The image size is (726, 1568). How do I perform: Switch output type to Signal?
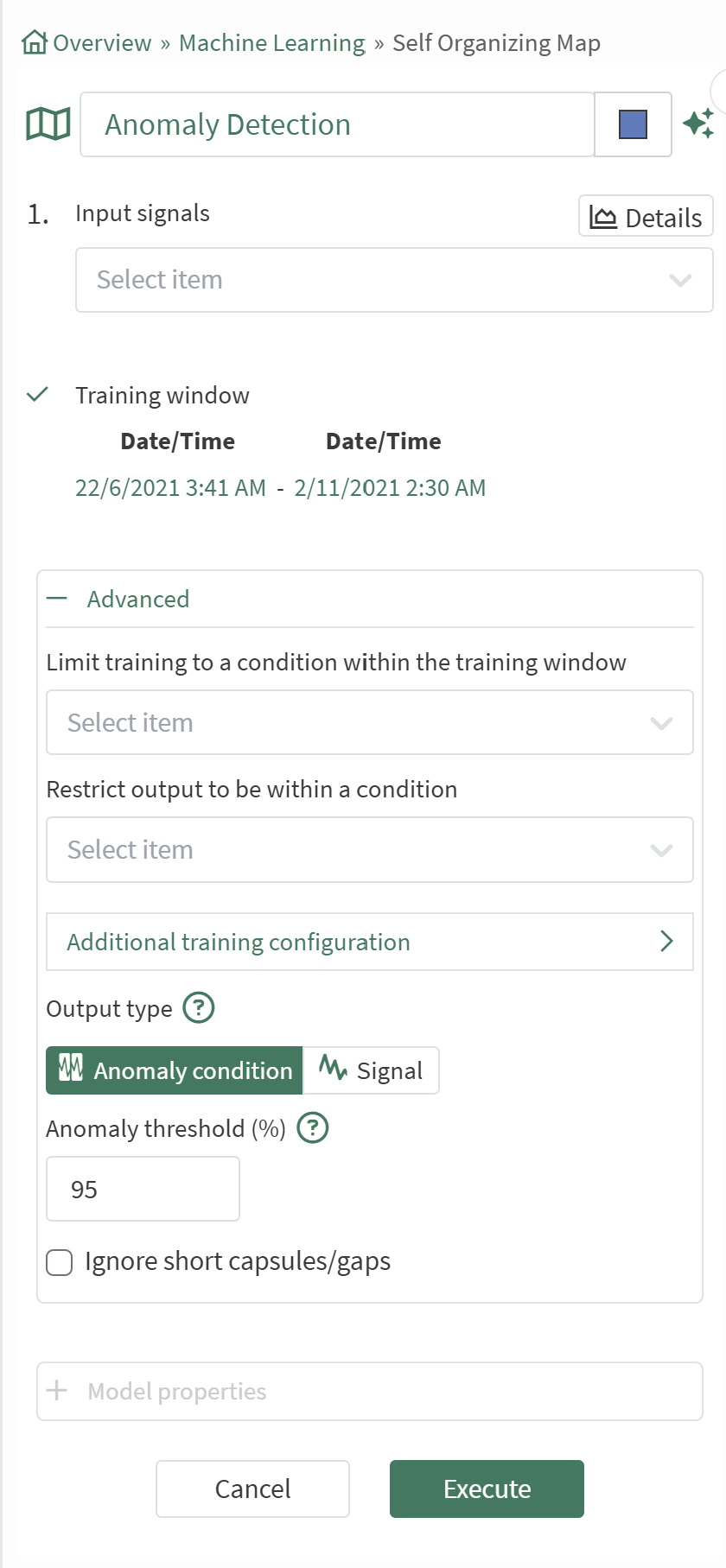[371, 1070]
